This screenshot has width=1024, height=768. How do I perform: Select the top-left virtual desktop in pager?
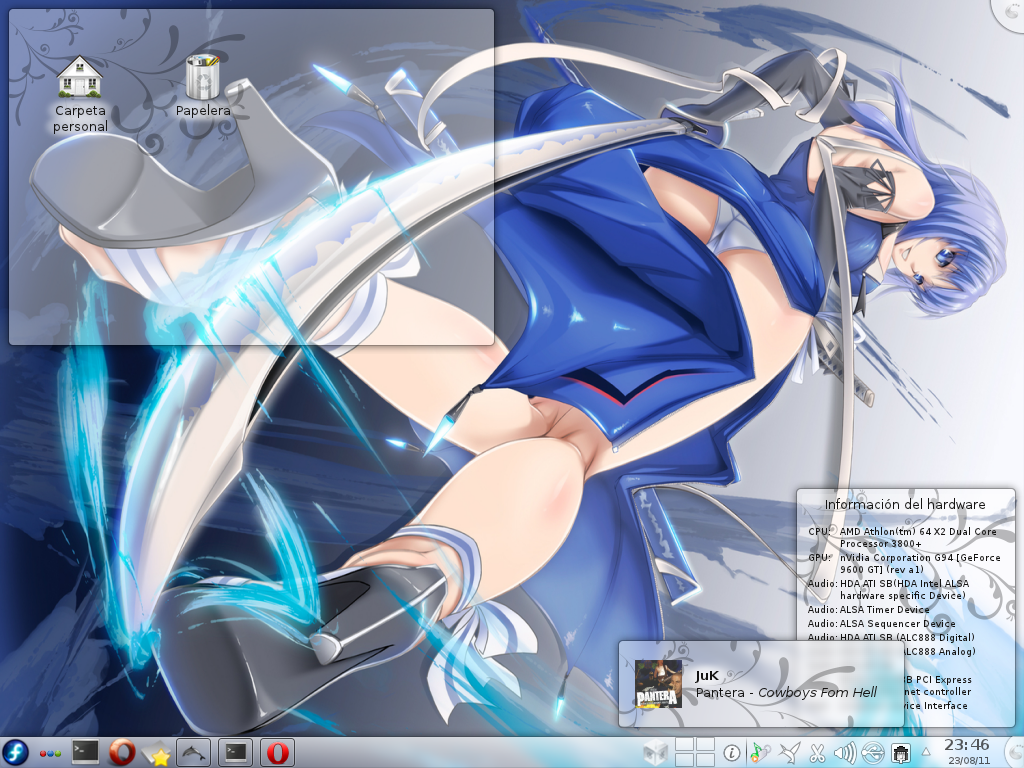[684, 745]
